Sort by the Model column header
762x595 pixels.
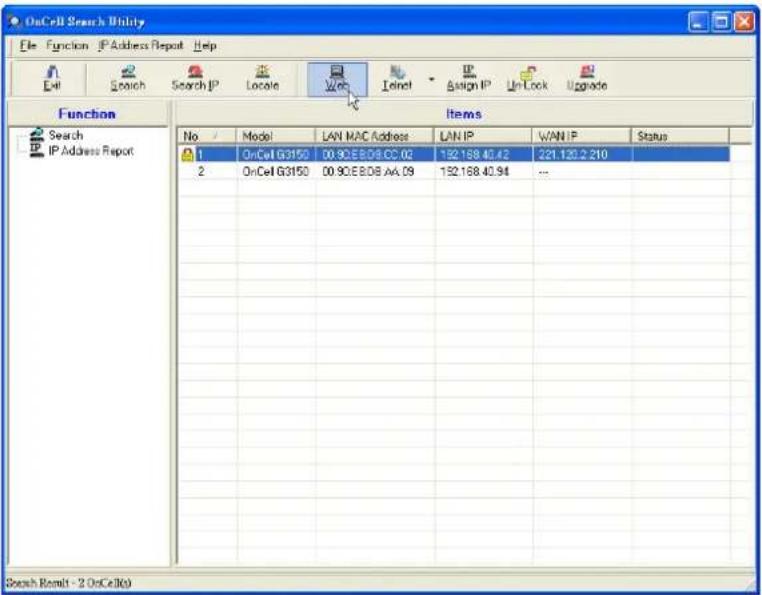tap(276, 136)
